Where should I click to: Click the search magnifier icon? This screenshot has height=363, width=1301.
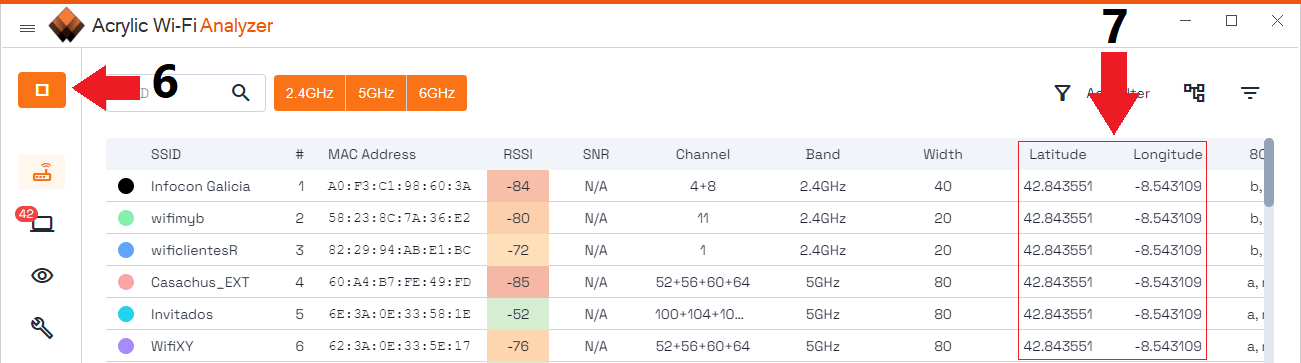[240, 93]
